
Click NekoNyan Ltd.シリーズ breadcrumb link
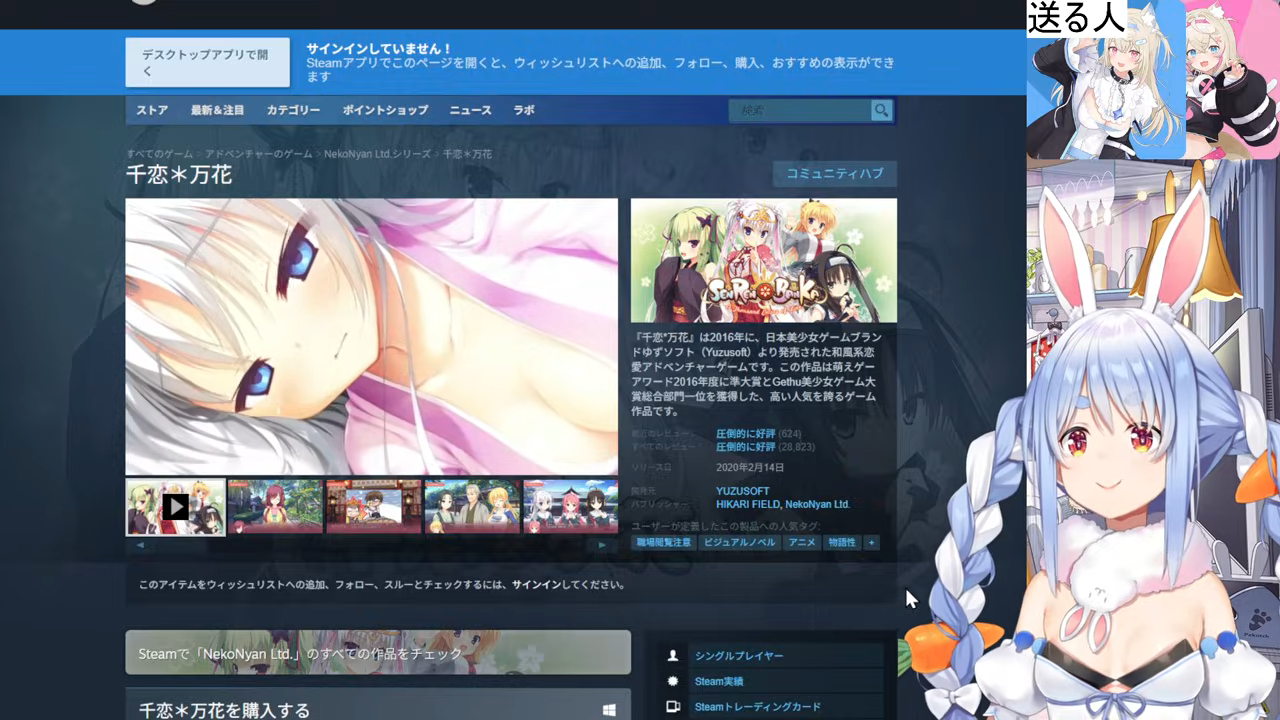(377, 154)
